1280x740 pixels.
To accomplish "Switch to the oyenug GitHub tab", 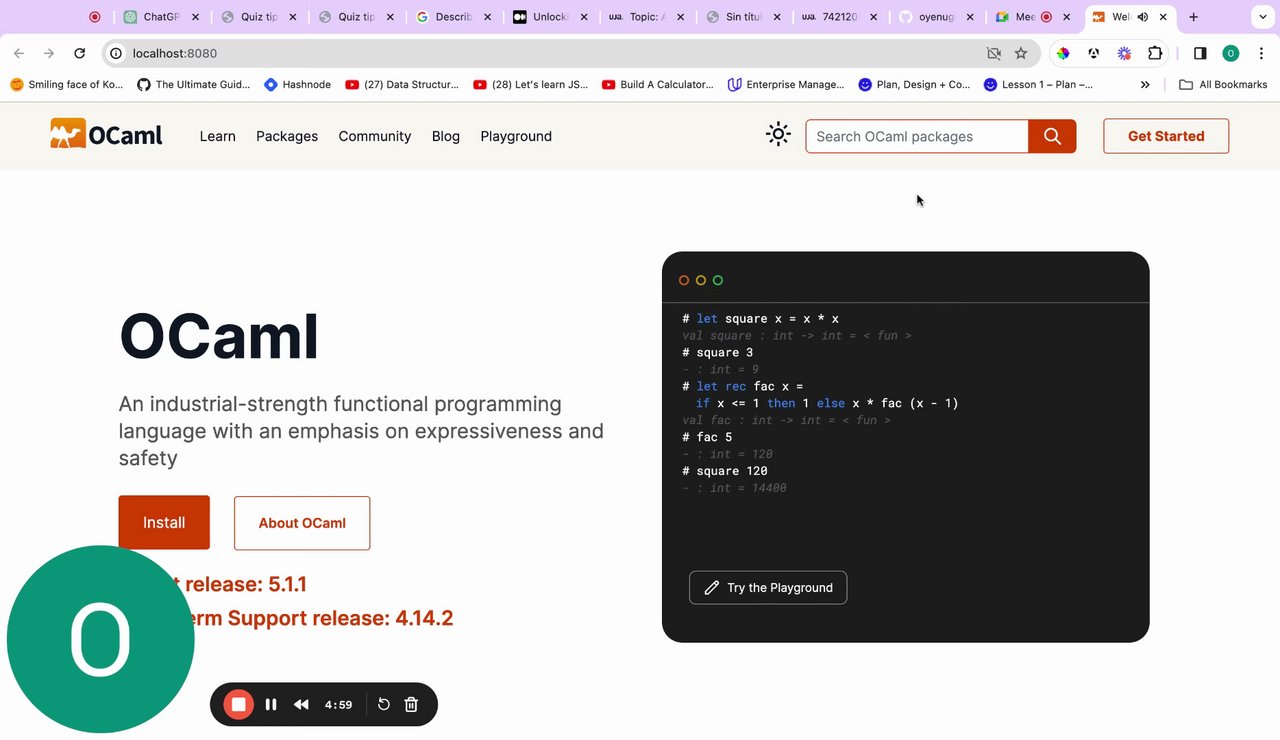I will [936, 17].
